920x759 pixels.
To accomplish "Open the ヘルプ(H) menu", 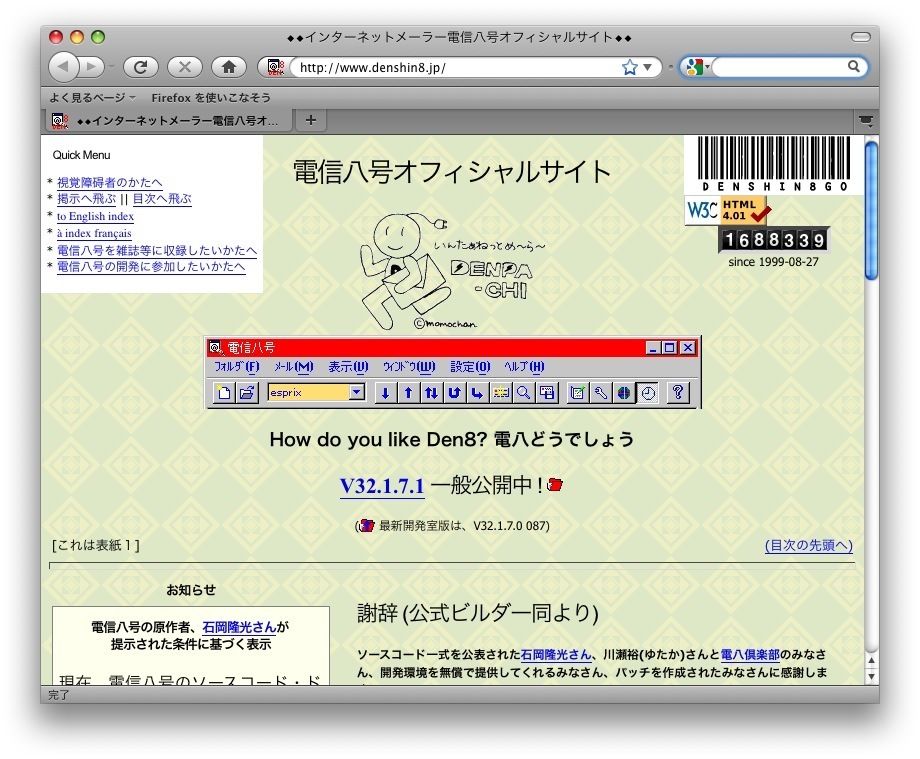I will 524,367.
